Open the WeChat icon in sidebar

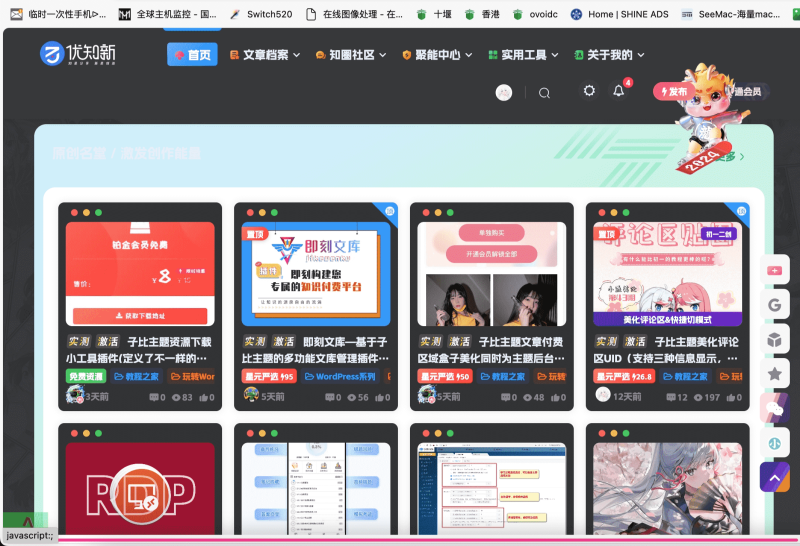point(774,408)
